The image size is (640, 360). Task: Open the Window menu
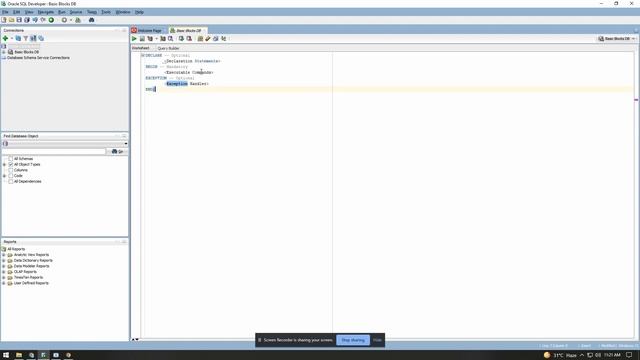pyautogui.click(x=123, y=12)
